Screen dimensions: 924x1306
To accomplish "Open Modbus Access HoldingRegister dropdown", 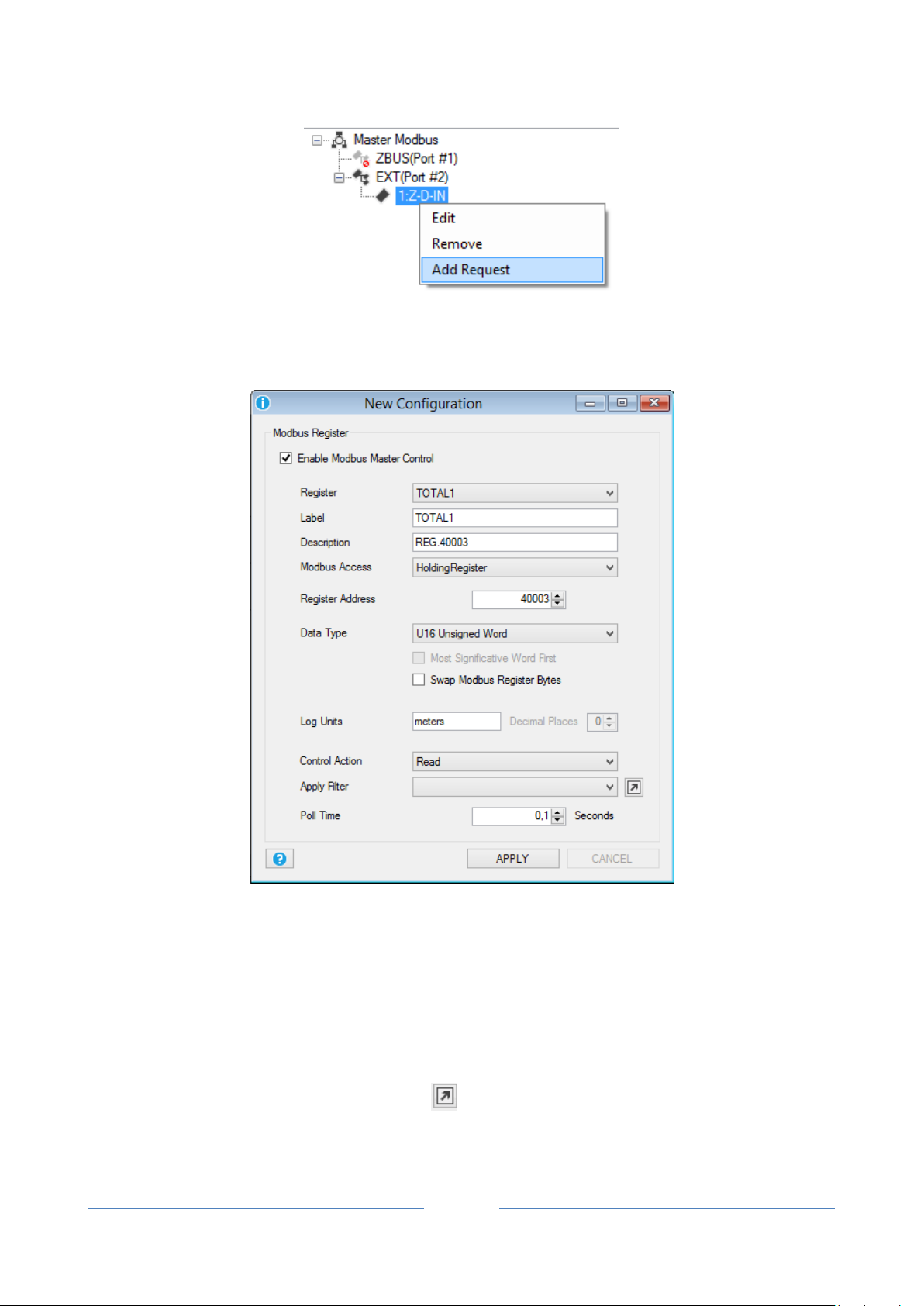I will [515, 567].
